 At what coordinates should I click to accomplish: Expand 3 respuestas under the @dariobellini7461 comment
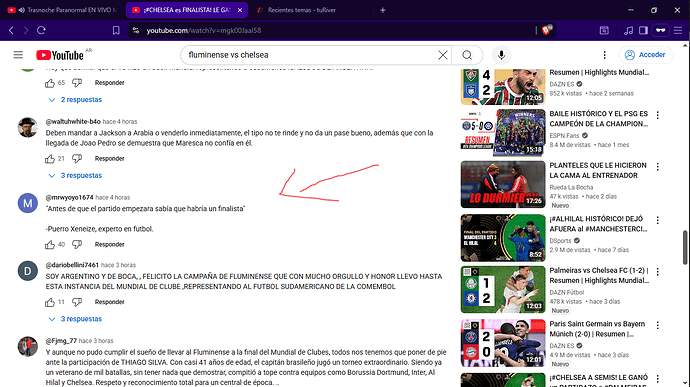pyautogui.click(x=75, y=319)
